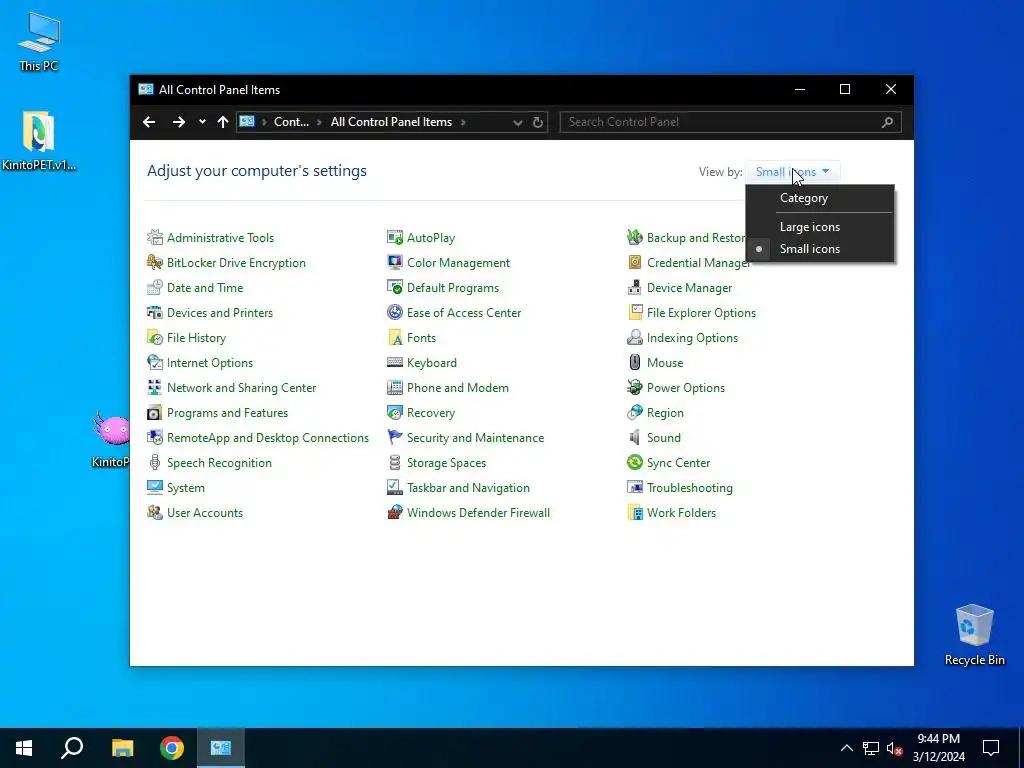Viewport: 1024px width, 768px height.
Task: Open RemoteApp and Desktop Connections
Action: click(x=268, y=438)
